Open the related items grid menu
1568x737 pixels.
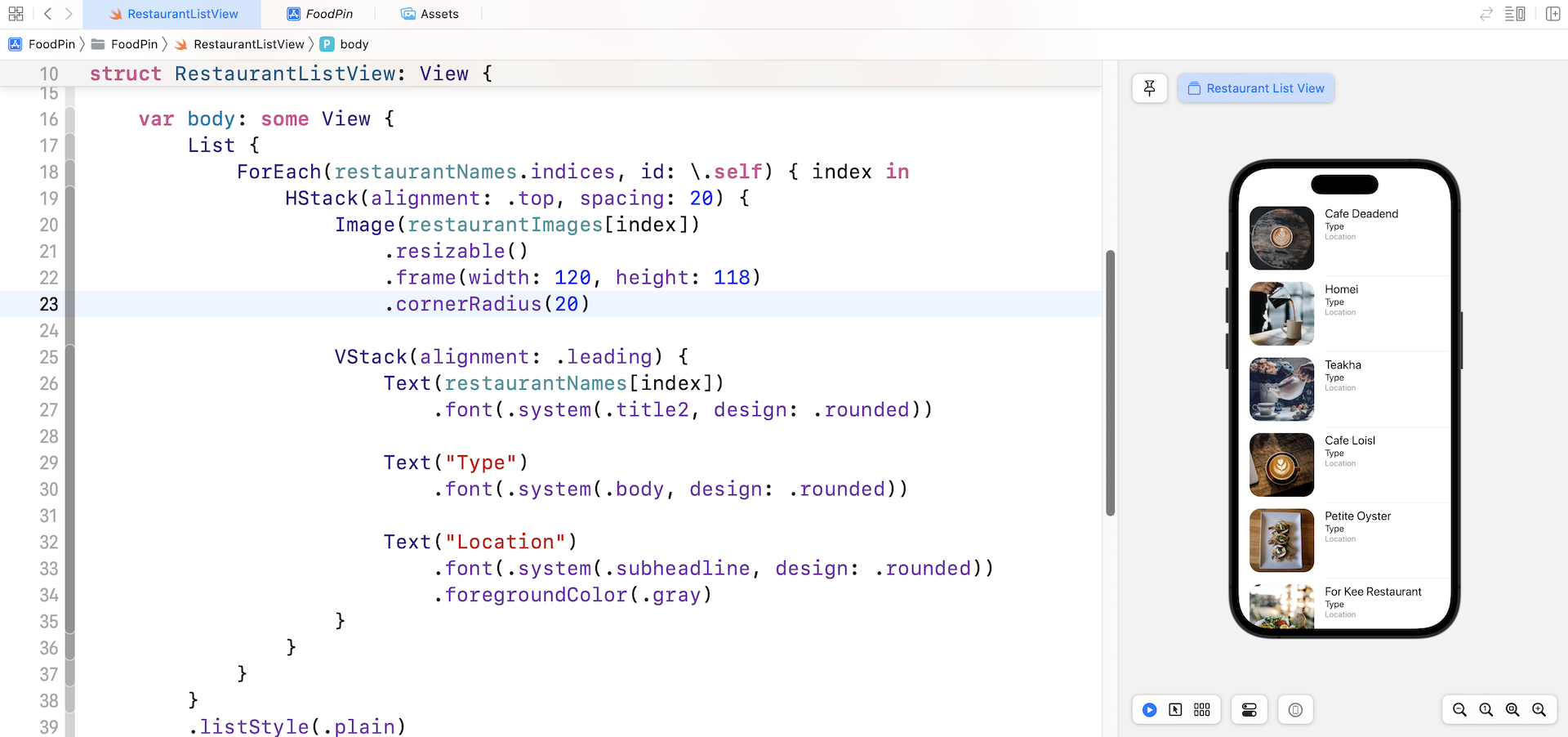tap(16, 14)
